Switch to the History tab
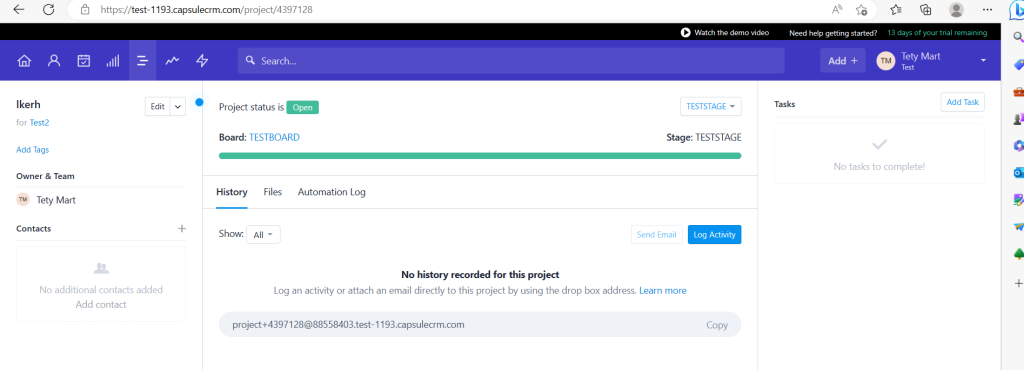Image resolution: width=1024 pixels, height=370 pixels. coord(232,193)
